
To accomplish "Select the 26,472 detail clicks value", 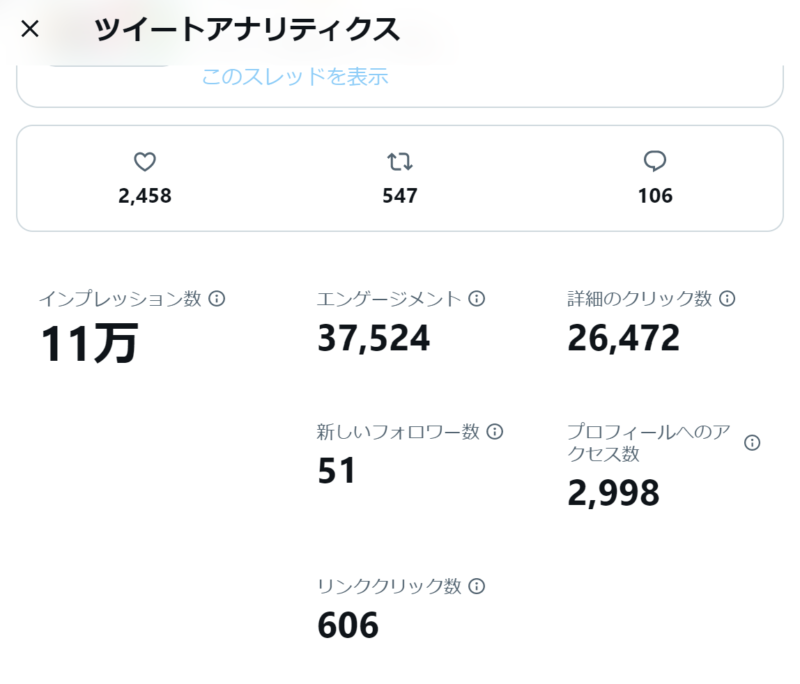I will pyautogui.click(x=623, y=339).
